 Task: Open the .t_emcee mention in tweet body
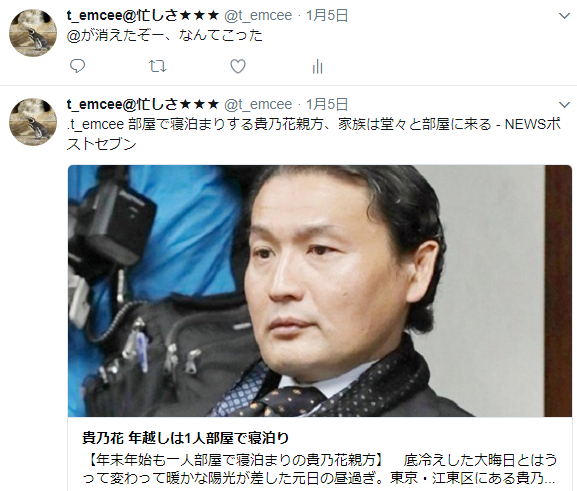[x=95, y=124]
